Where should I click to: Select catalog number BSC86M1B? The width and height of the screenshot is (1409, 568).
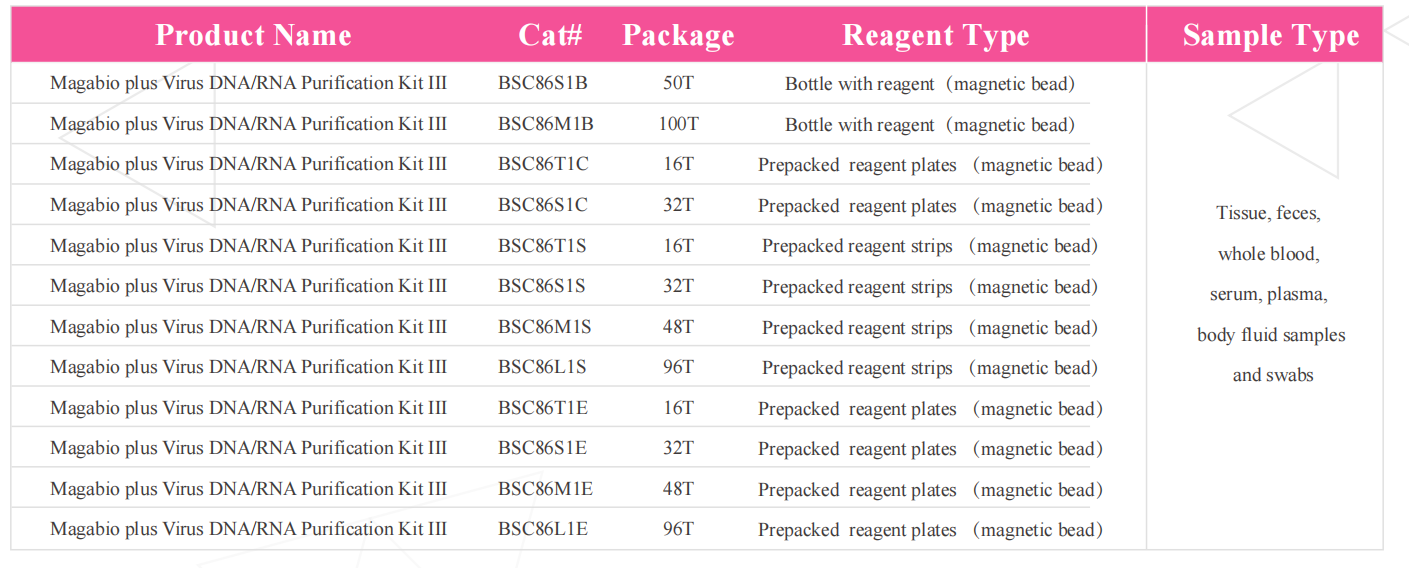[x=546, y=124]
